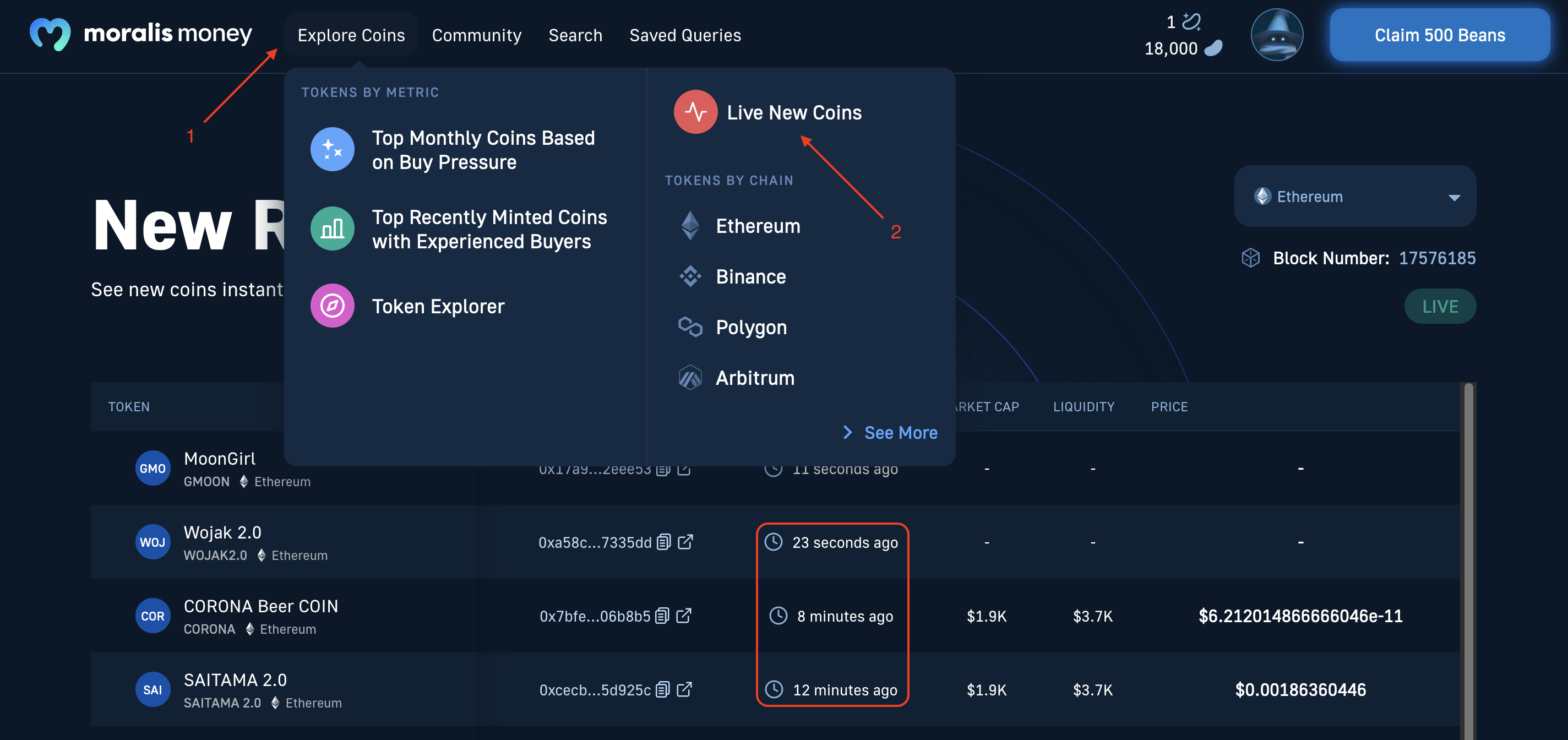Click the SAI token badge

tap(152, 689)
